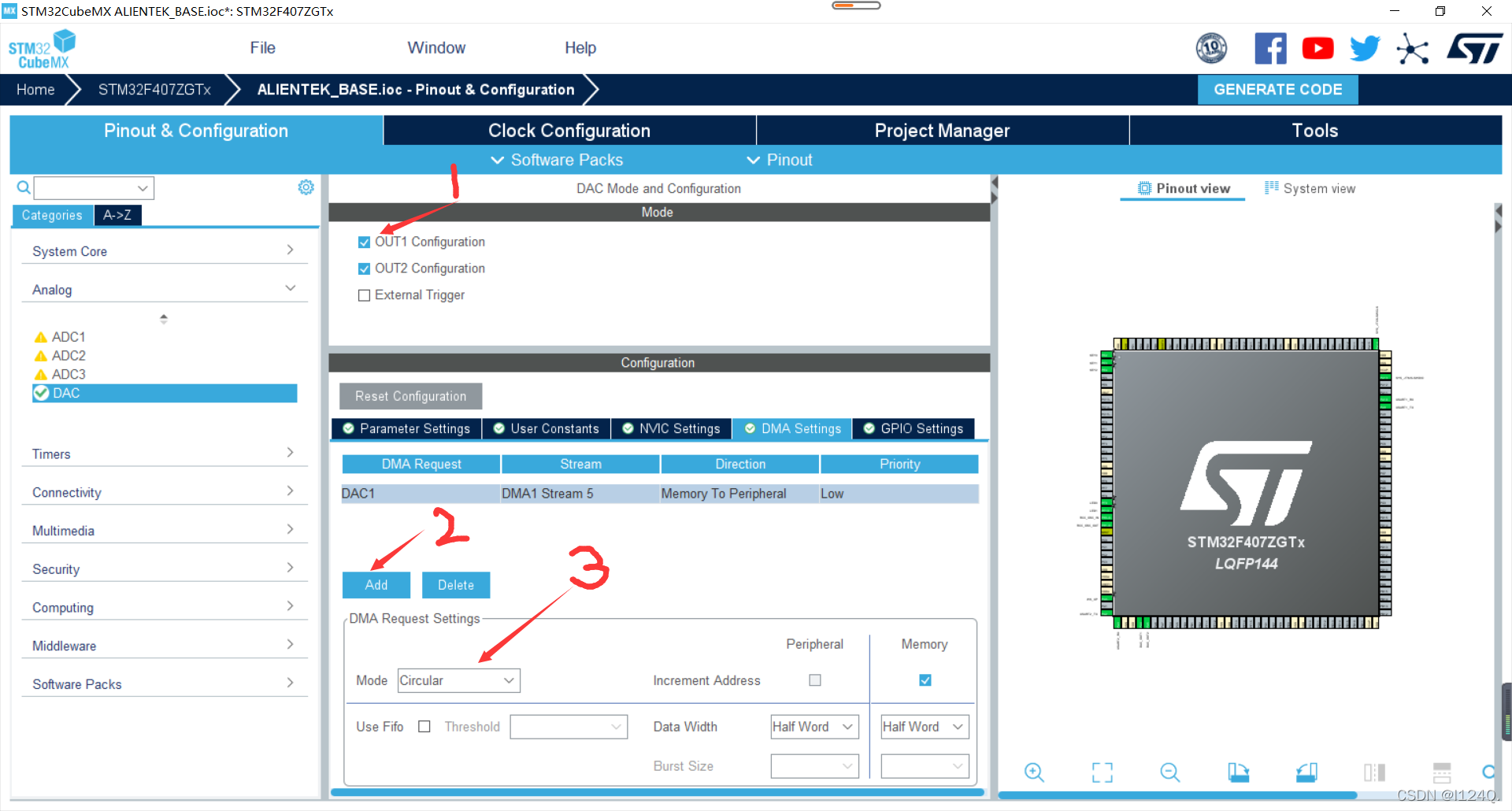Rotate the chip counter-clockwise
The image size is (1512, 811).
[1306, 772]
